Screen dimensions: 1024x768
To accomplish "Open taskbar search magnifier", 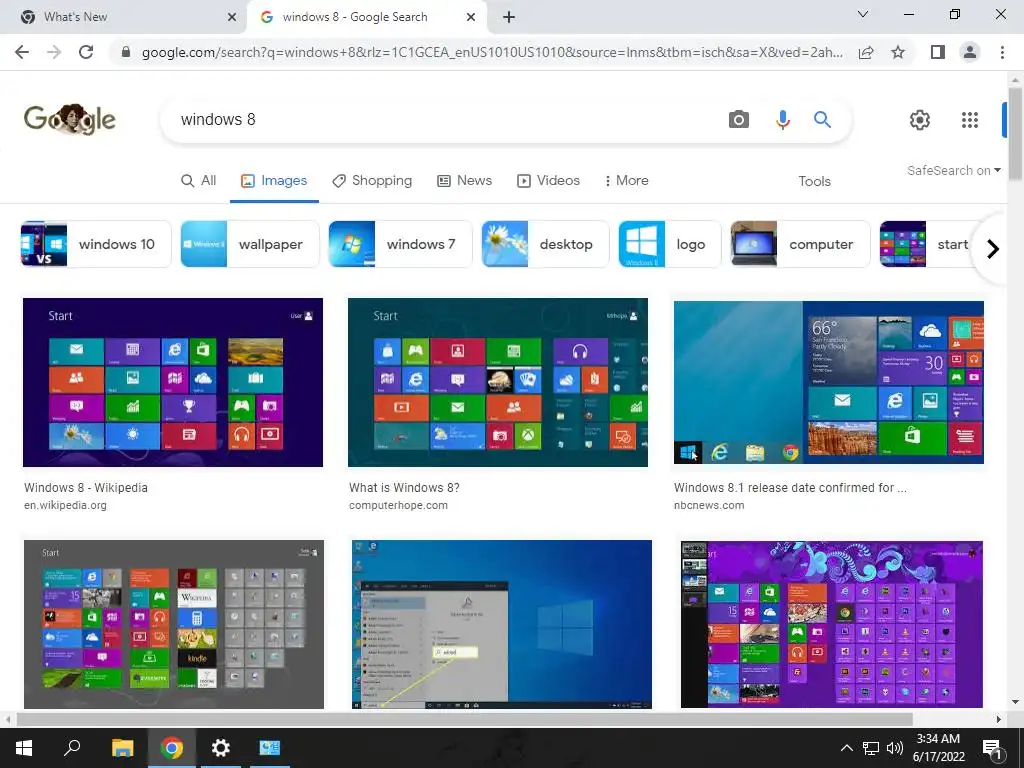I will [x=72, y=748].
